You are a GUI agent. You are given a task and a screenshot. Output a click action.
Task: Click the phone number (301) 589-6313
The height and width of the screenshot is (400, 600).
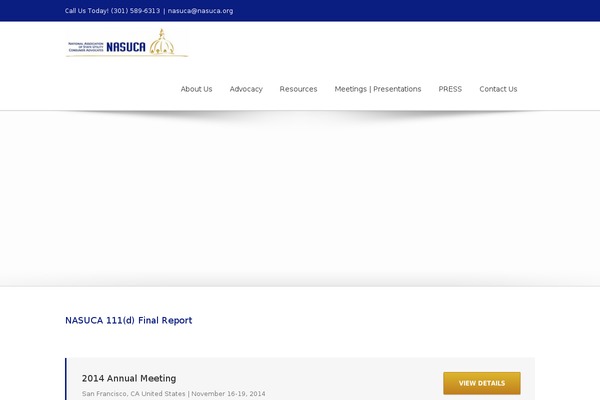pos(135,11)
